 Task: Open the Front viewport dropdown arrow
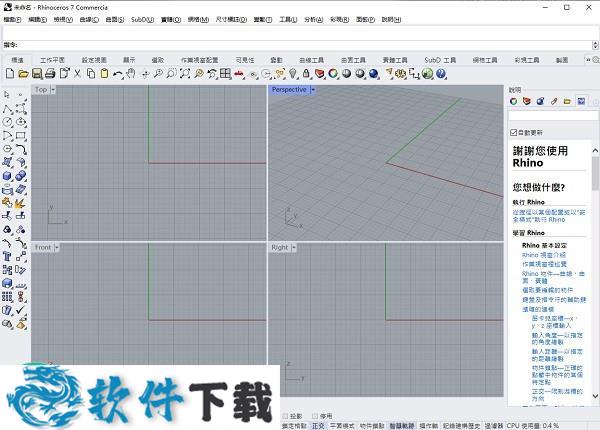click(56, 248)
